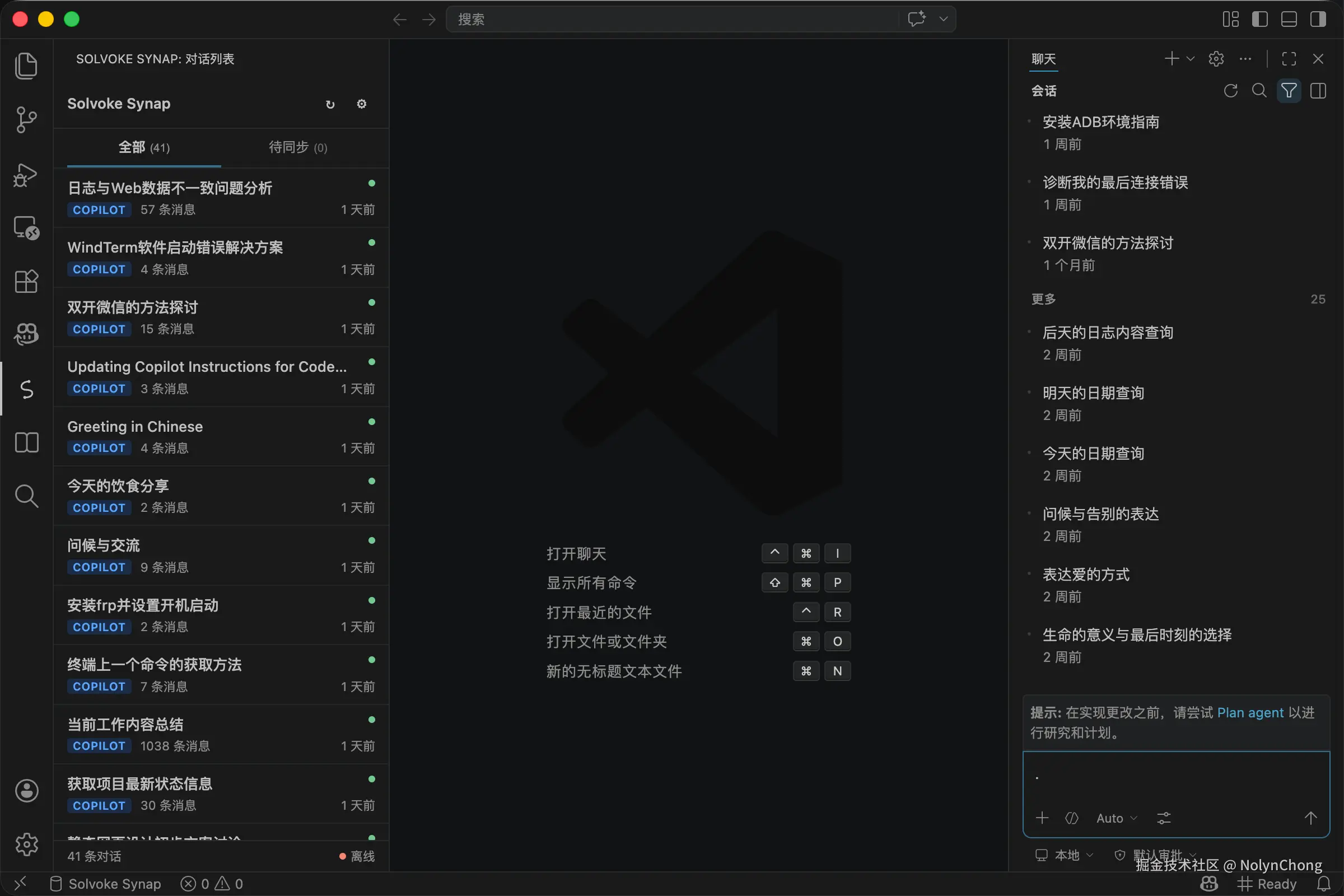Screen dimensions: 1344x896
Task: Toggle the sessions filter funnel button
Action: (x=1289, y=91)
